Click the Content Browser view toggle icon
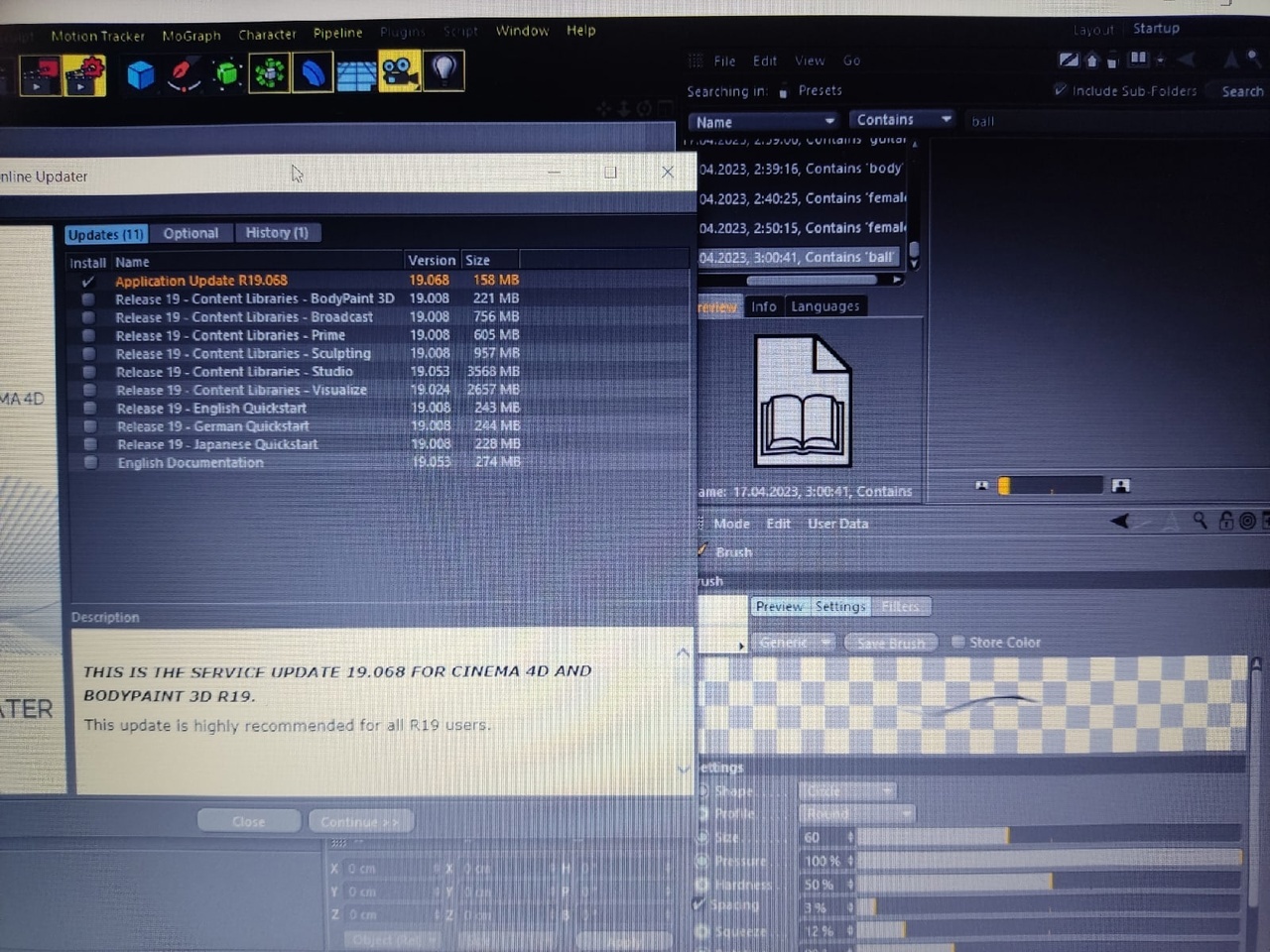This screenshot has width=1270, height=952. point(1068,60)
